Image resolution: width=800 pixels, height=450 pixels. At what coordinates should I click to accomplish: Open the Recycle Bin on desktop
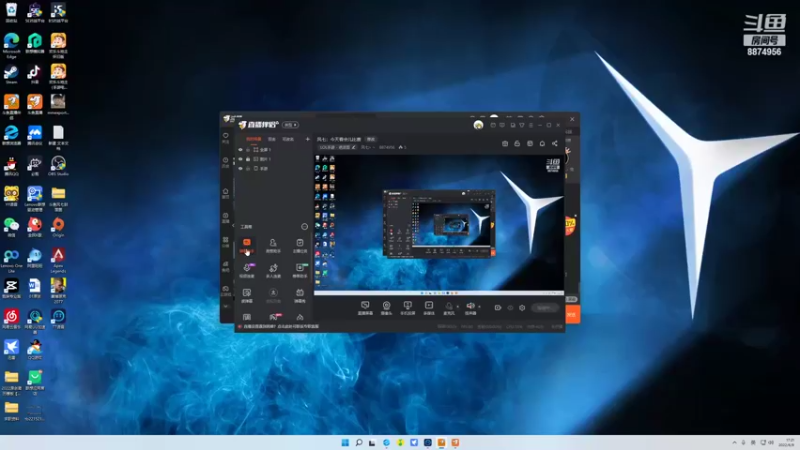click(11, 13)
